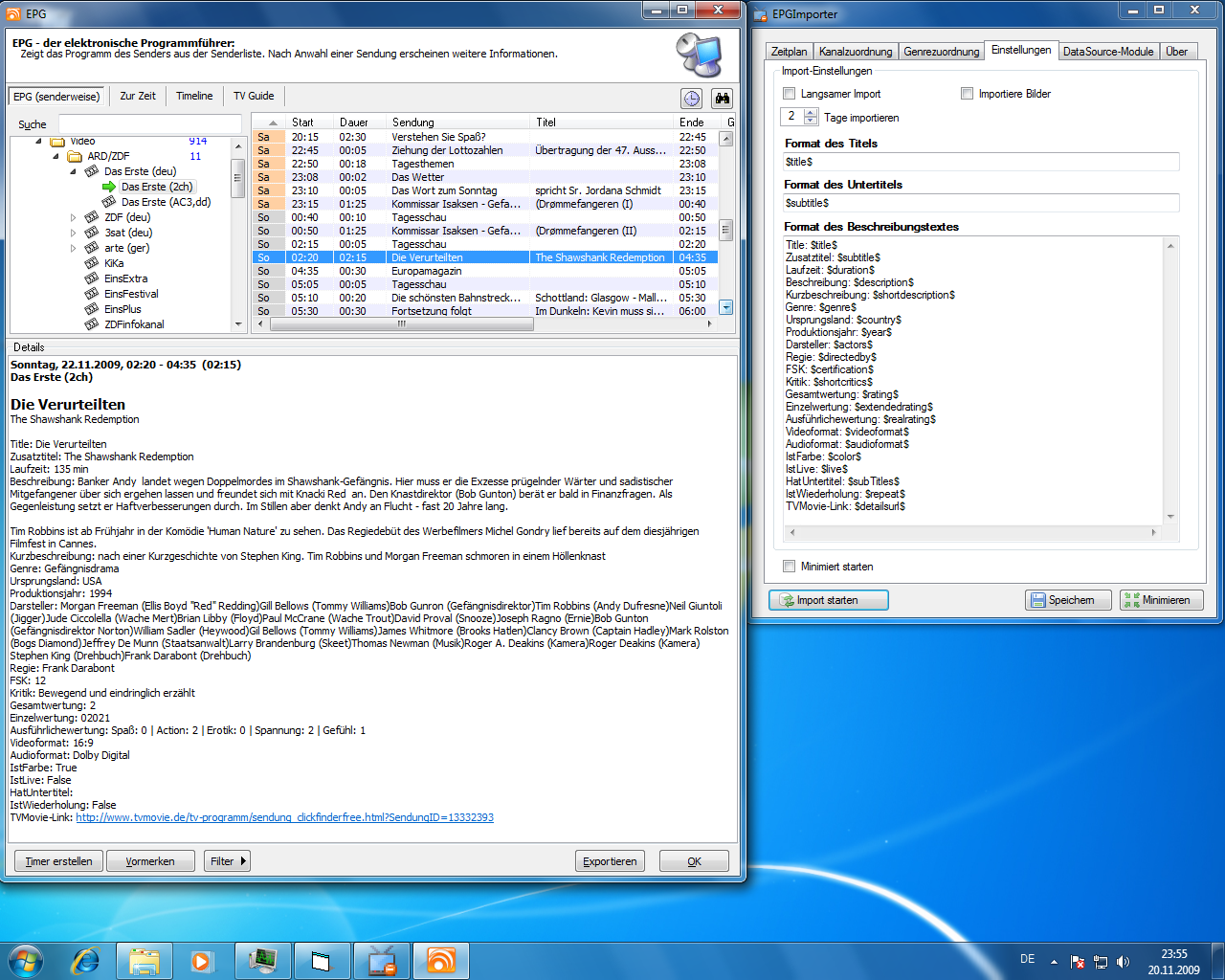Click the clock icon in the EPG toolbar

[x=691, y=99]
